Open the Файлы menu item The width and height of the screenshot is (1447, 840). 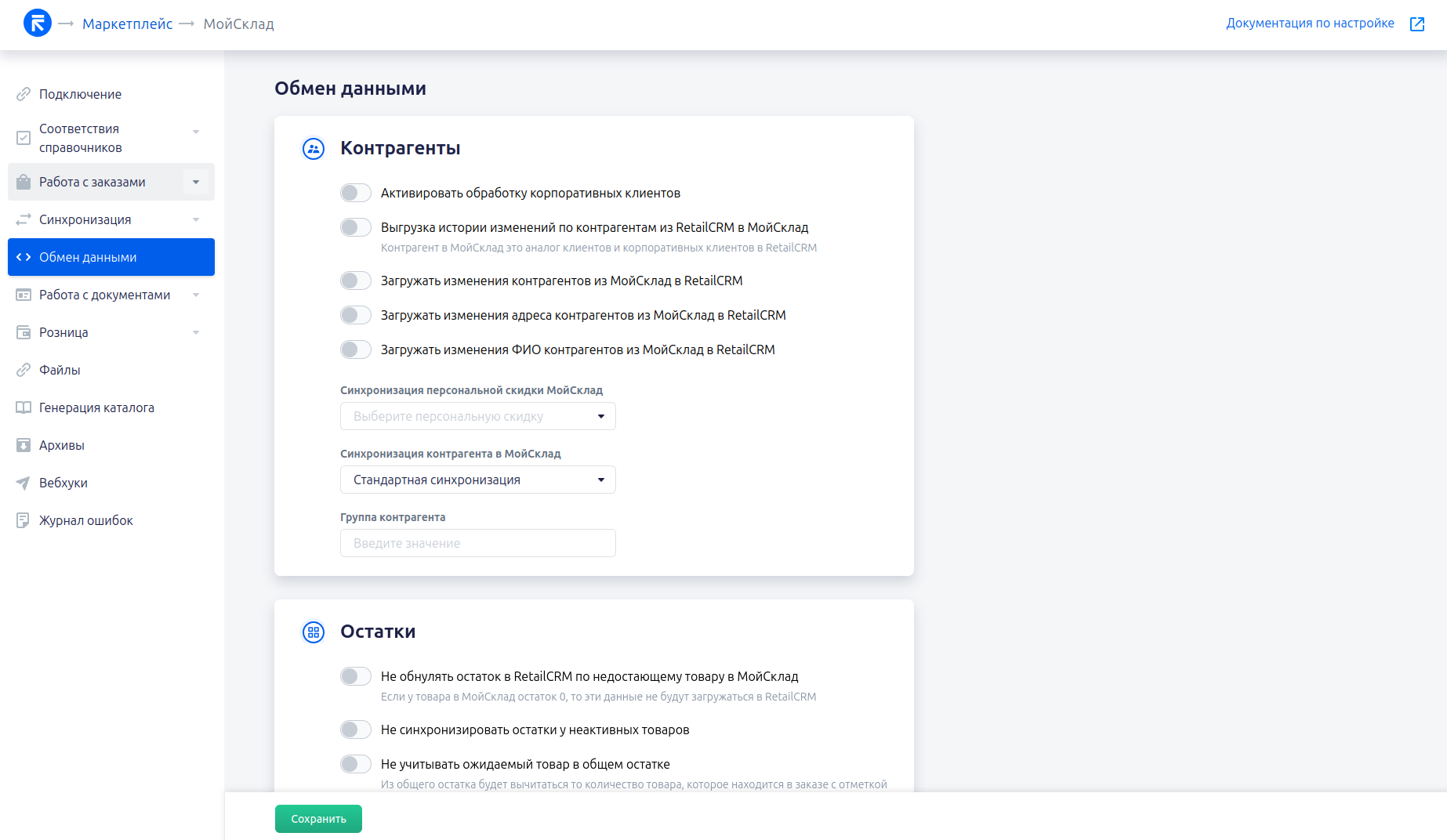(x=60, y=370)
